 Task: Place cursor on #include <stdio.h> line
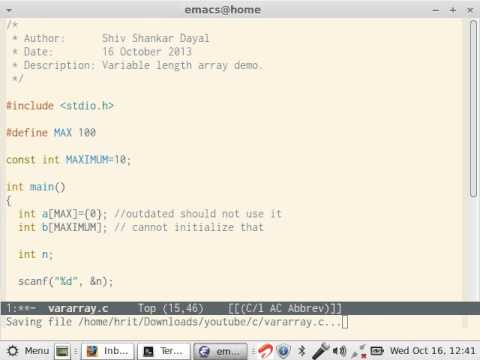coord(60,106)
